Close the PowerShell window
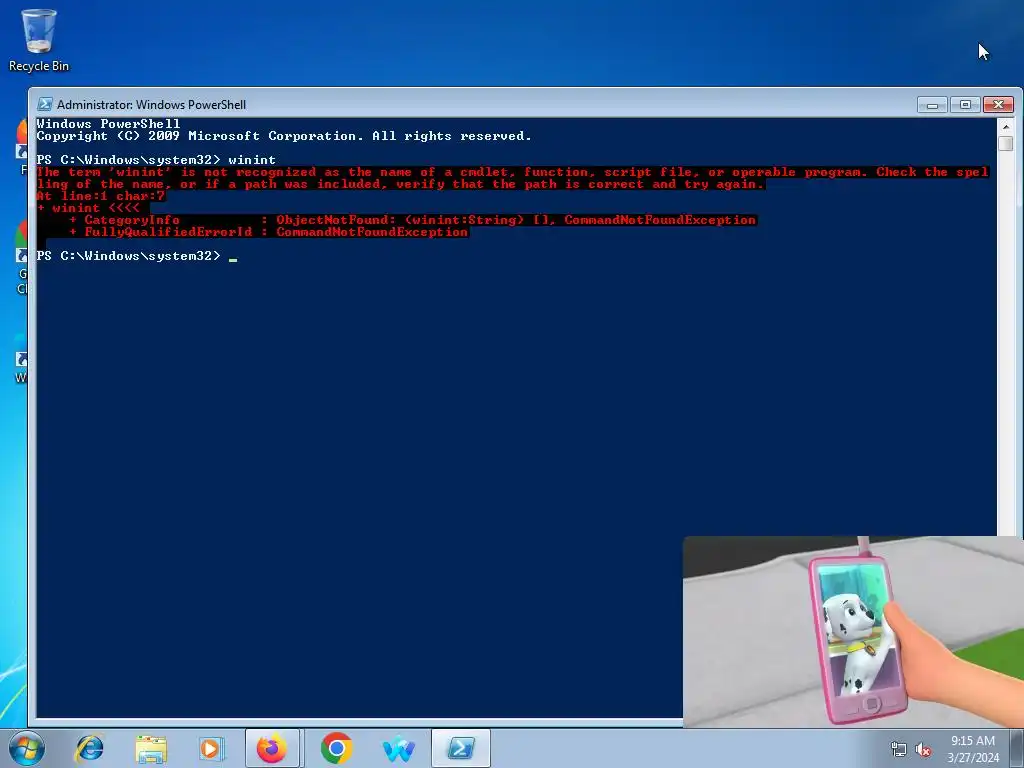 999,104
